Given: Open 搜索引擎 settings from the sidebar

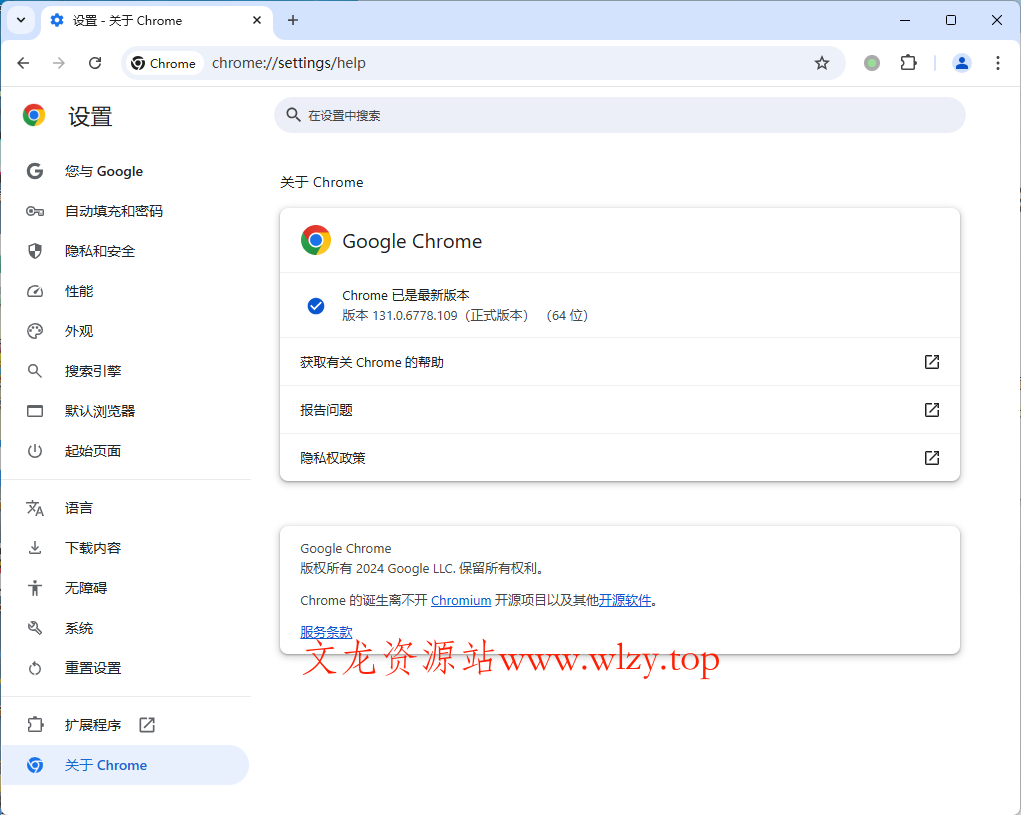Looking at the screenshot, I should [x=93, y=371].
